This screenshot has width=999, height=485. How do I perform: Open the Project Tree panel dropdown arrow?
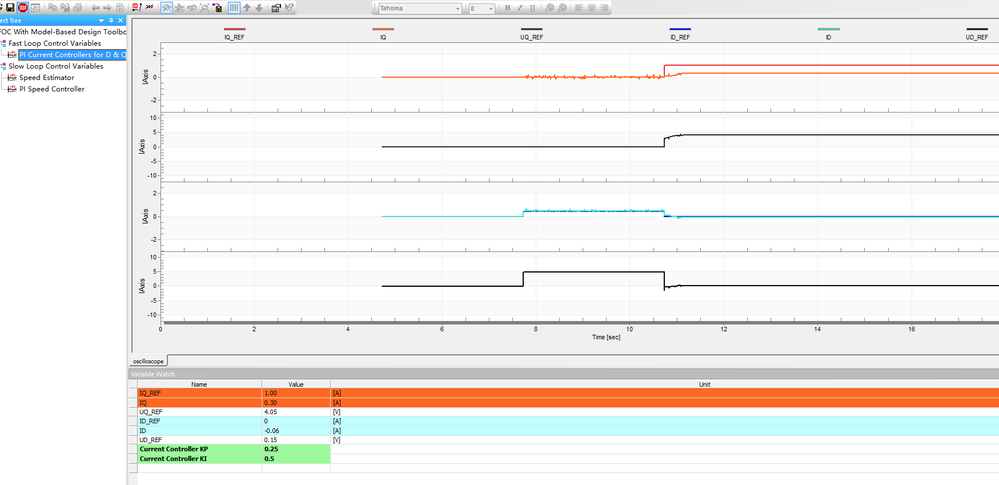point(101,21)
